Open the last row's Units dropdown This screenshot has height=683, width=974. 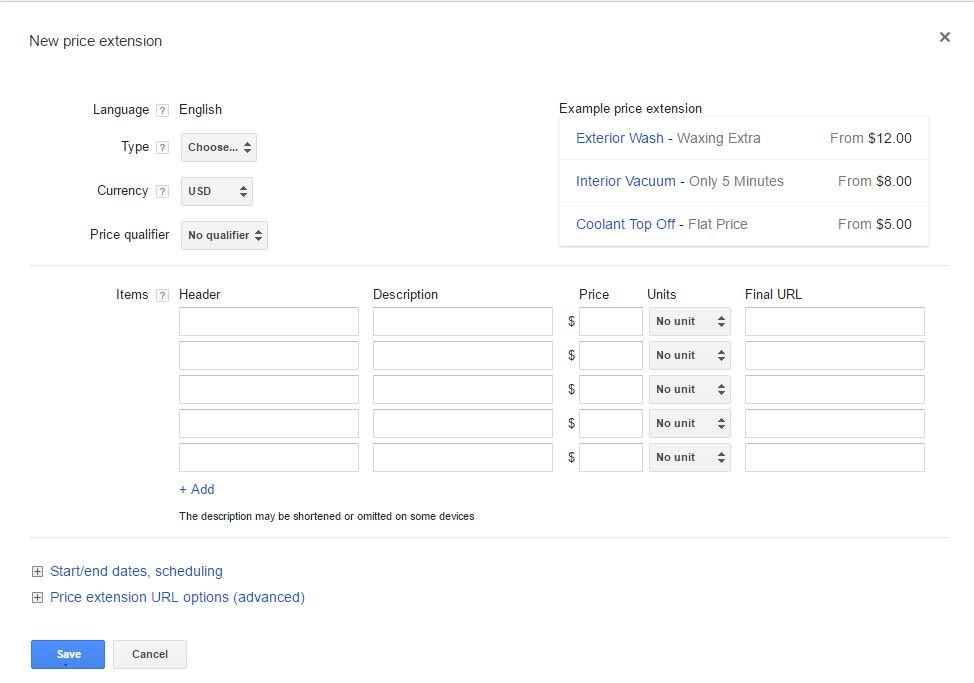[x=689, y=458]
